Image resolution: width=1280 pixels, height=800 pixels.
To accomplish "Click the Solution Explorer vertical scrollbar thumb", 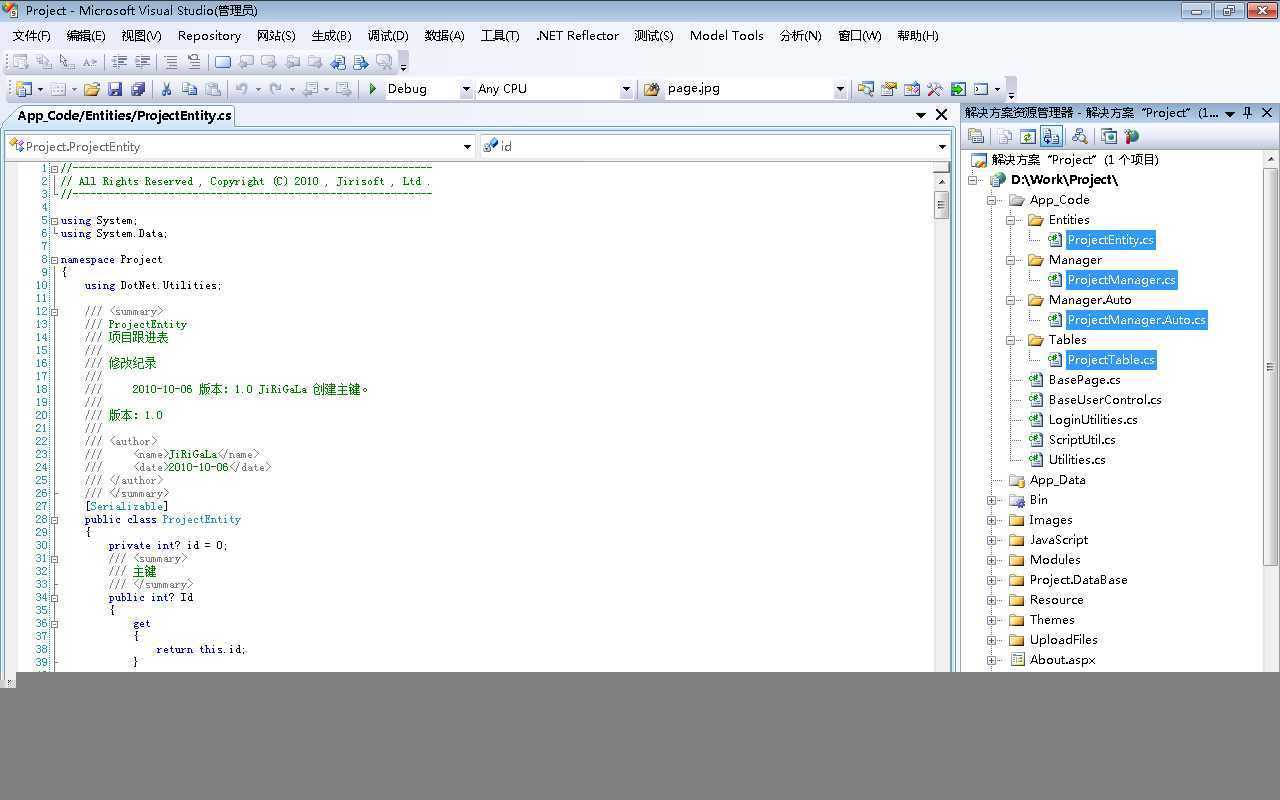I will point(1271,366).
